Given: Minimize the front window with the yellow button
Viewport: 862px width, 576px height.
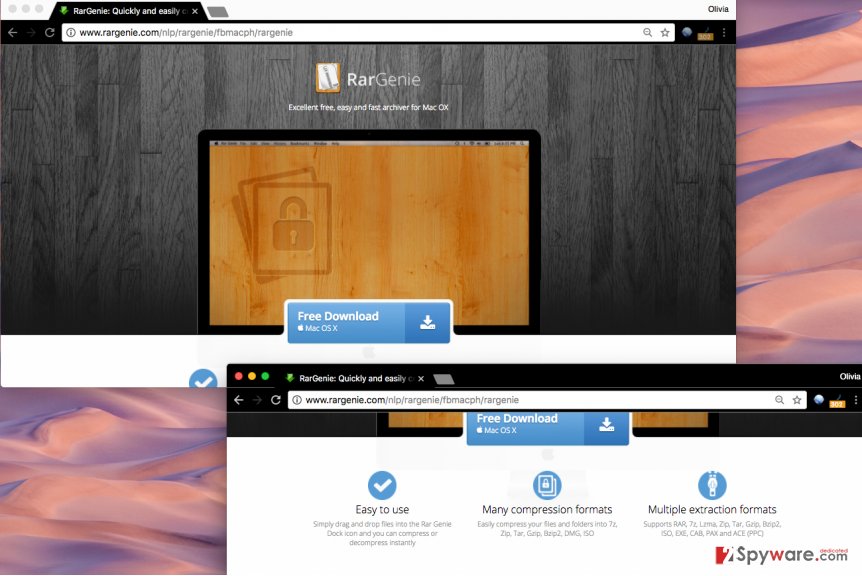Looking at the screenshot, I should (252, 376).
